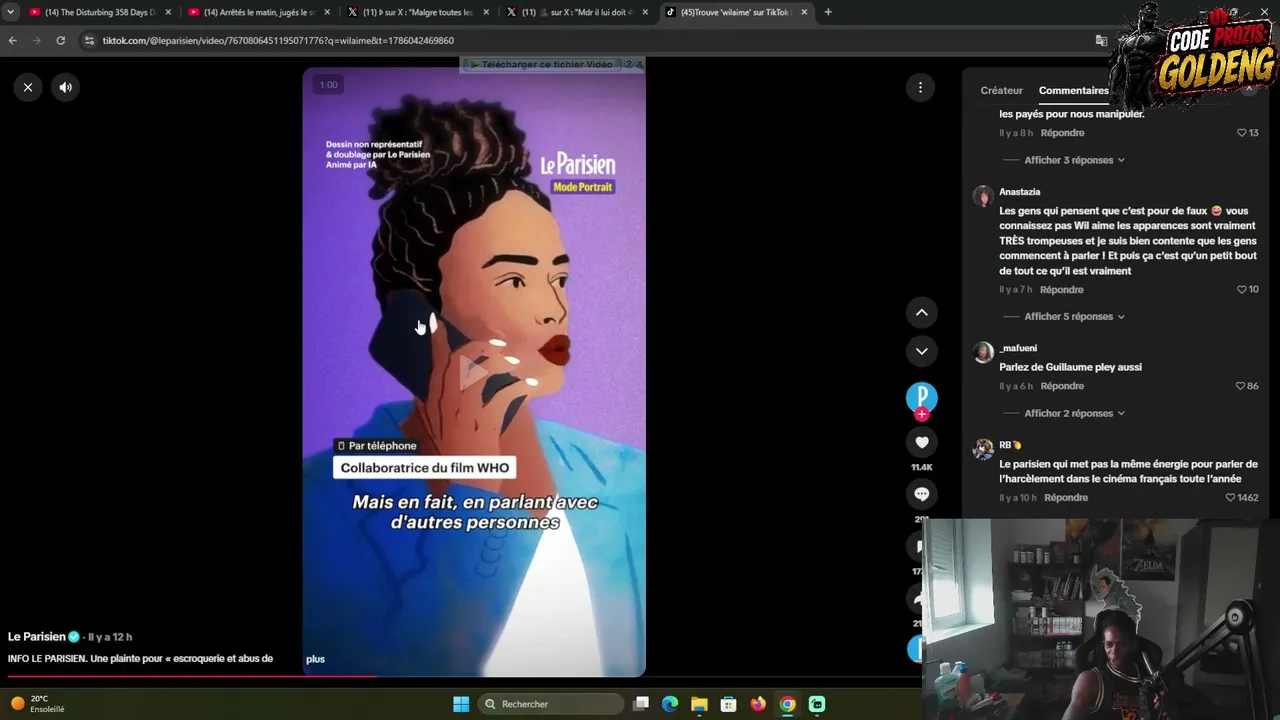This screenshot has width=1280, height=720.
Task: Launch Firefox from the taskbar
Action: pos(758,704)
